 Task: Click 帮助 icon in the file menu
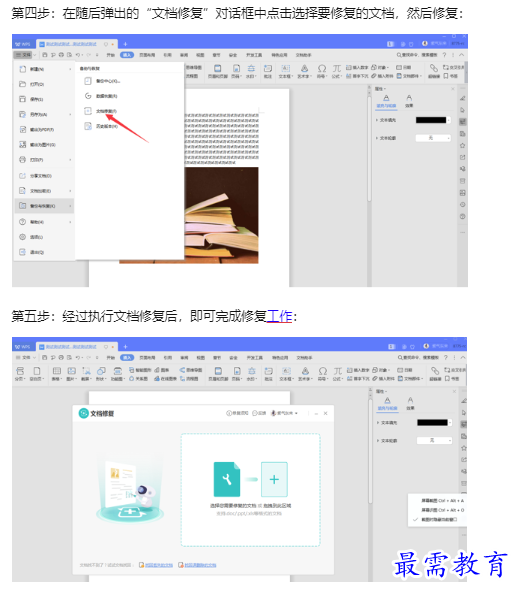click(x=23, y=222)
